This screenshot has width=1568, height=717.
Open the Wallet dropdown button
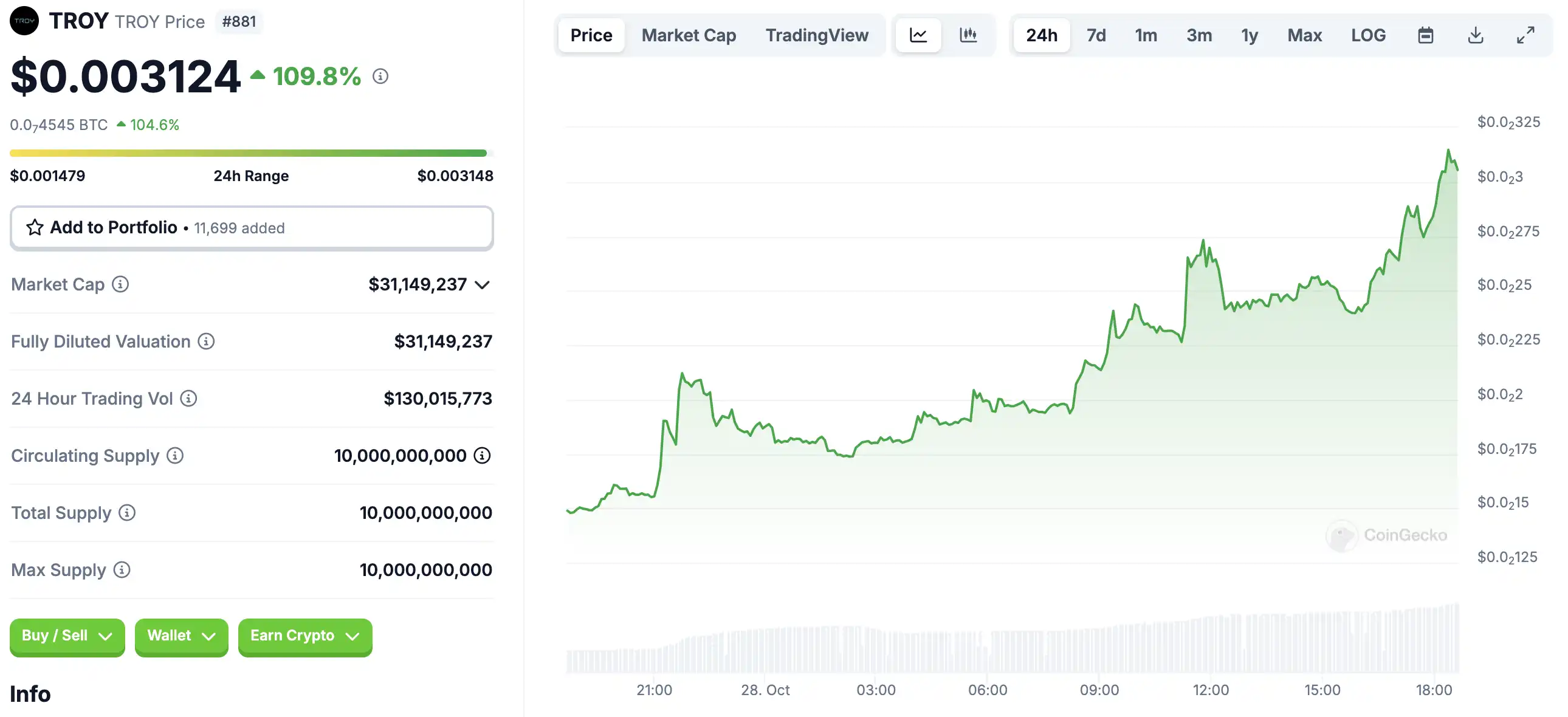pos(181,636)
